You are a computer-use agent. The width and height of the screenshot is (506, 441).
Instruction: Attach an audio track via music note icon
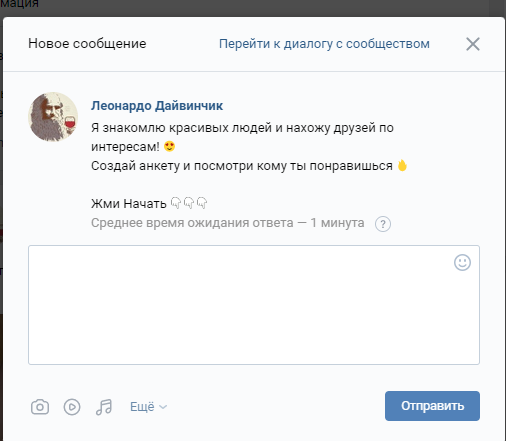pyautogui.click(x=104, y=407)
